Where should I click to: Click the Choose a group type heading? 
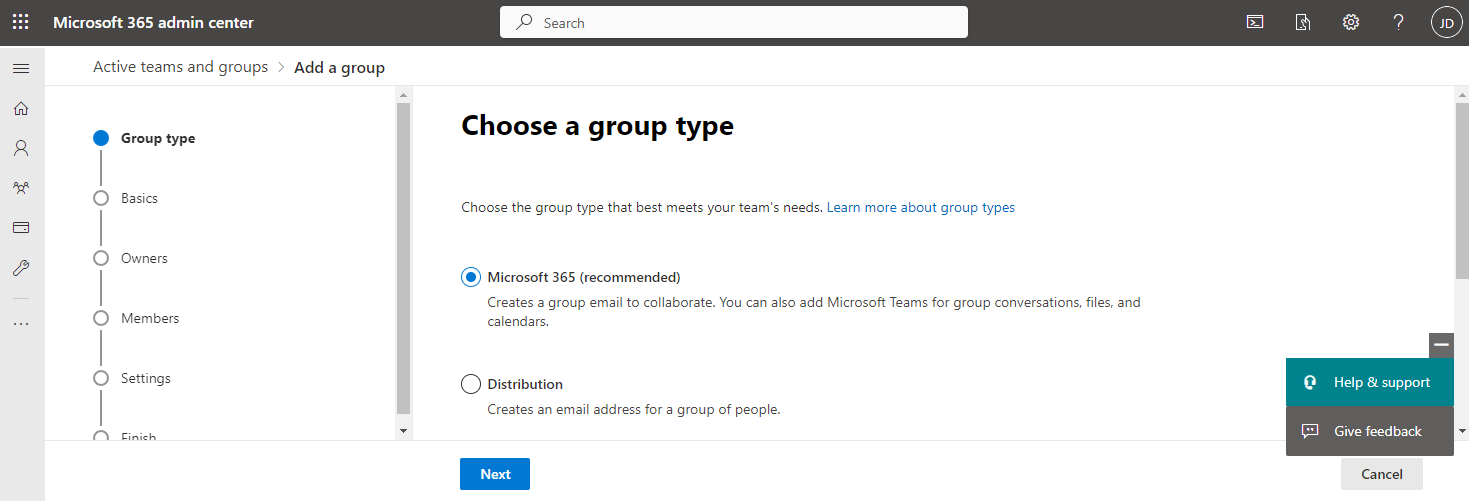click(x=598, y=126)
